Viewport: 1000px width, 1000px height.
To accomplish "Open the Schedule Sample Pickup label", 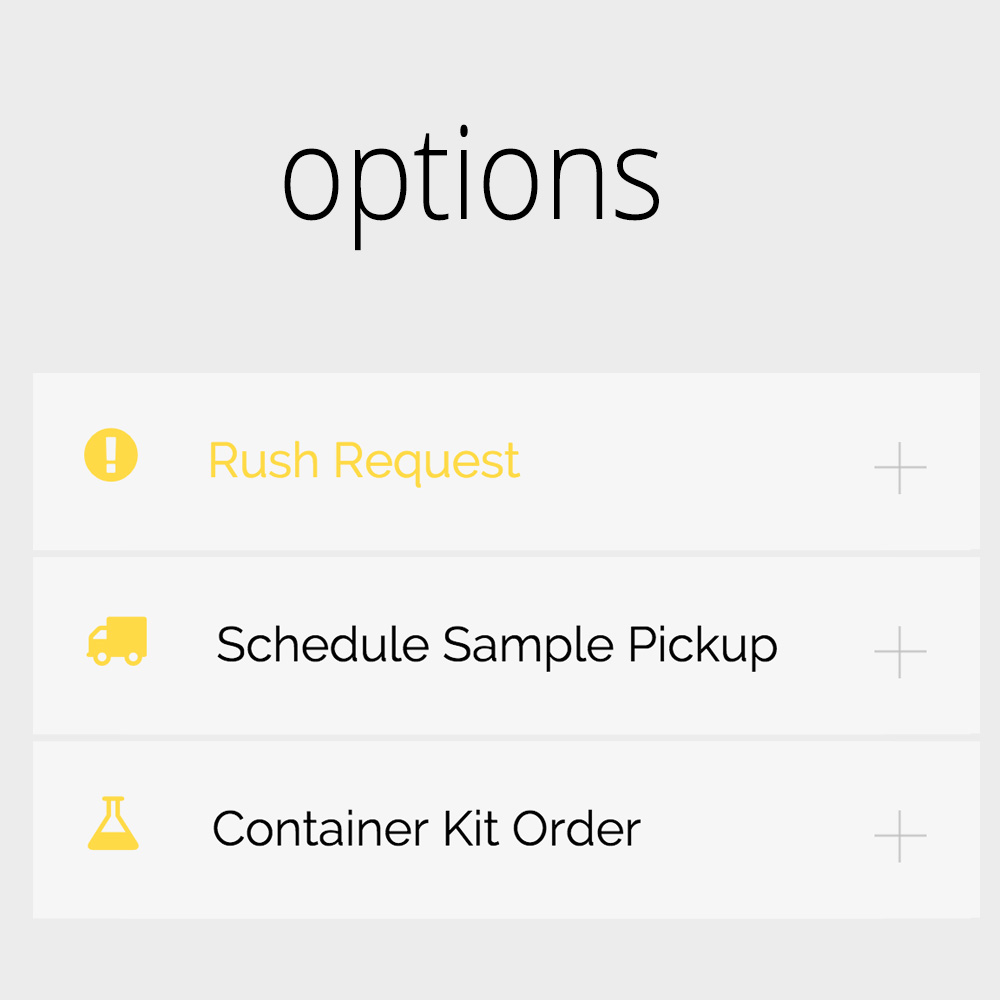I will pos(497,645).
